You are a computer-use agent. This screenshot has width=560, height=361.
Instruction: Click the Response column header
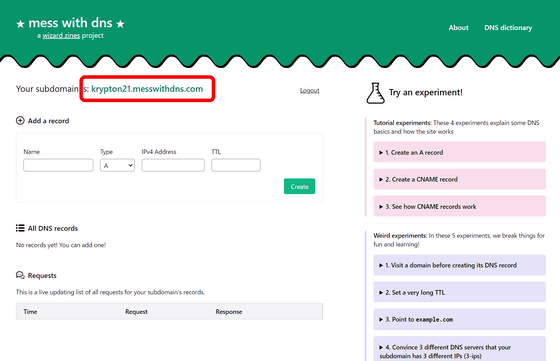(229, 312)
